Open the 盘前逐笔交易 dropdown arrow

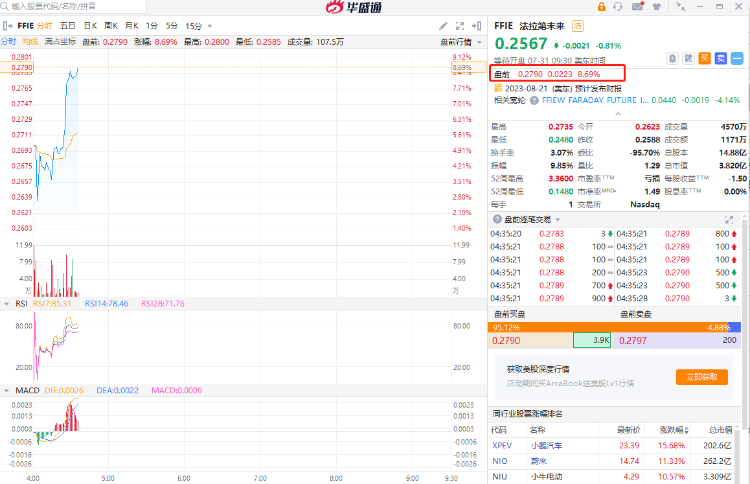click(558, 220)
